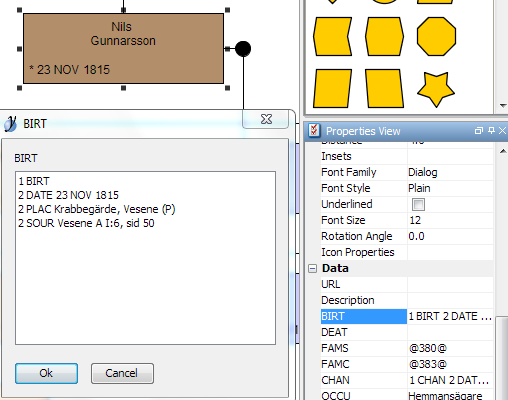
Task: Select the Font Size property label
Action: coord(343,220)
